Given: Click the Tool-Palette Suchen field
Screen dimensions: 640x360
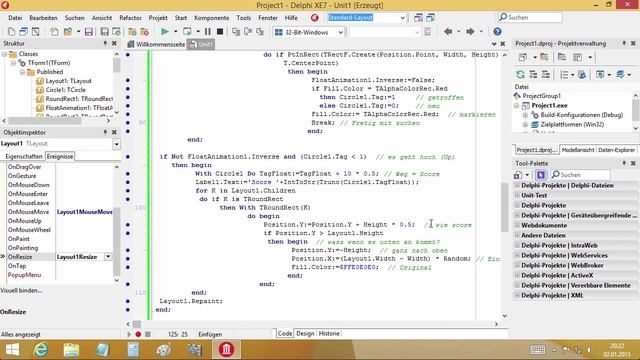Looking at the screenshot, I should [580, 175].
